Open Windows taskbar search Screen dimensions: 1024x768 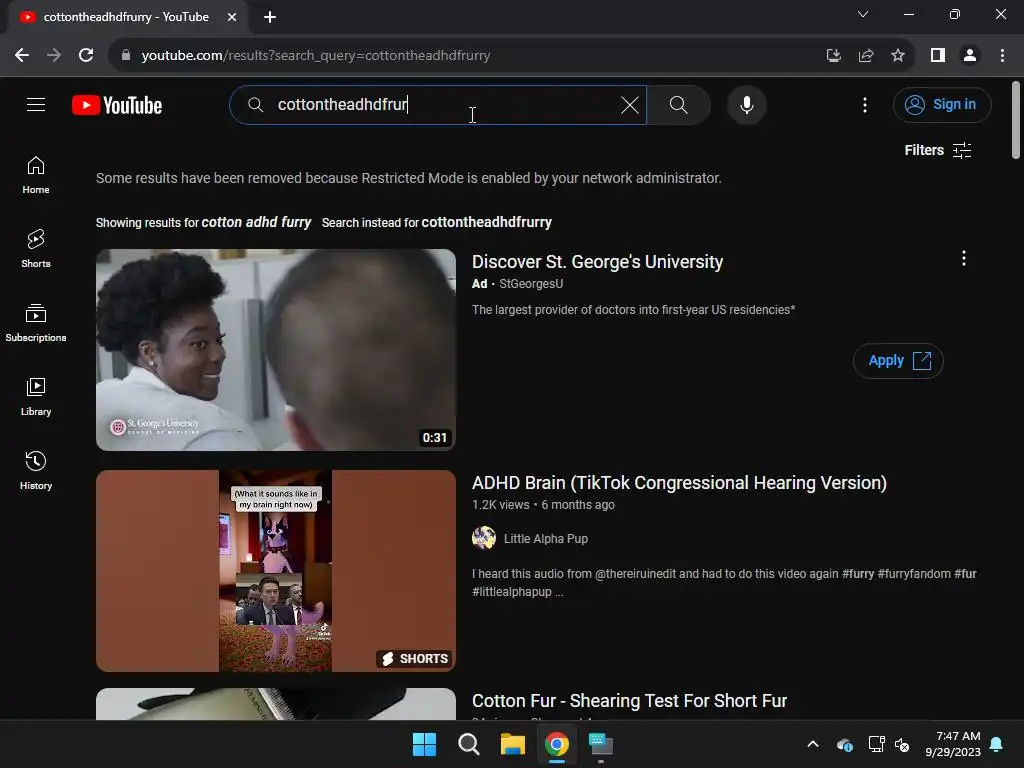click(x=468, y=744)
